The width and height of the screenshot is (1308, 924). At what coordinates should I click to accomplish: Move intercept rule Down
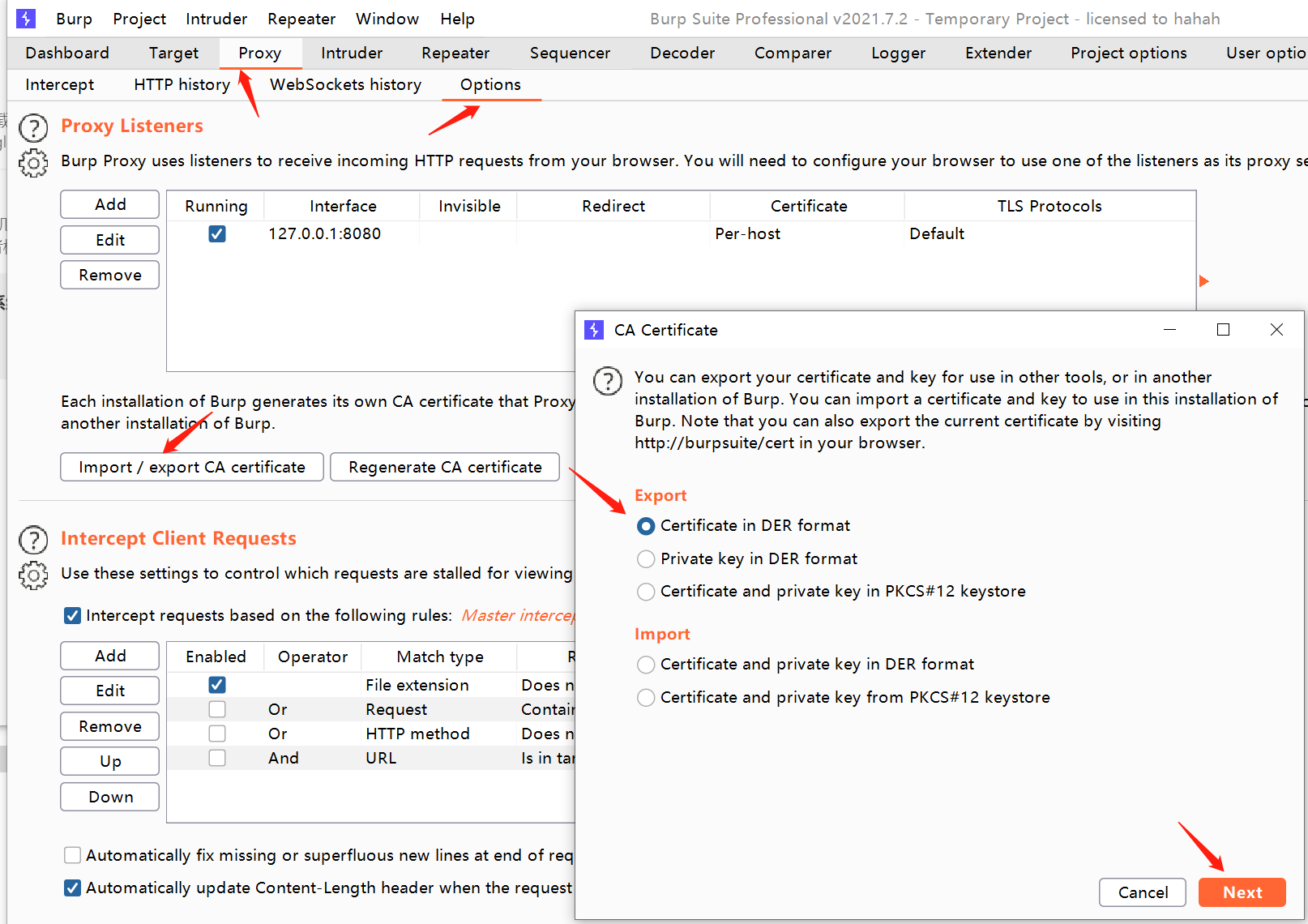pos(109,797)
